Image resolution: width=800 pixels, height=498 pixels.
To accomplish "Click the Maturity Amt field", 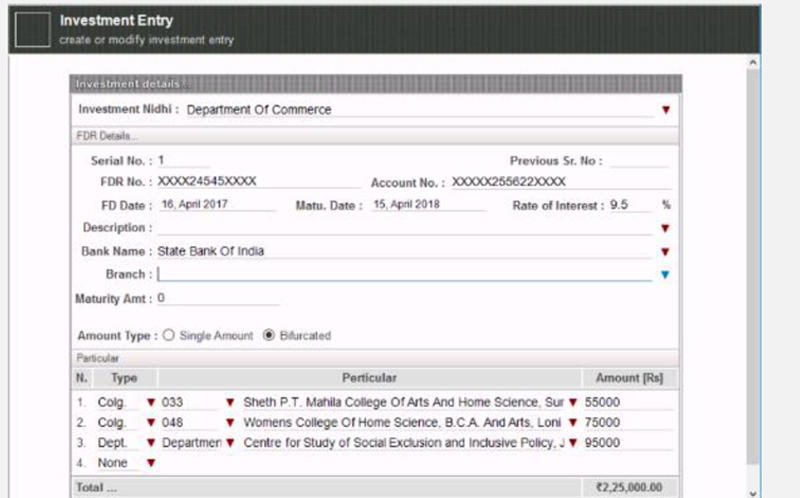I will [218, 298].
